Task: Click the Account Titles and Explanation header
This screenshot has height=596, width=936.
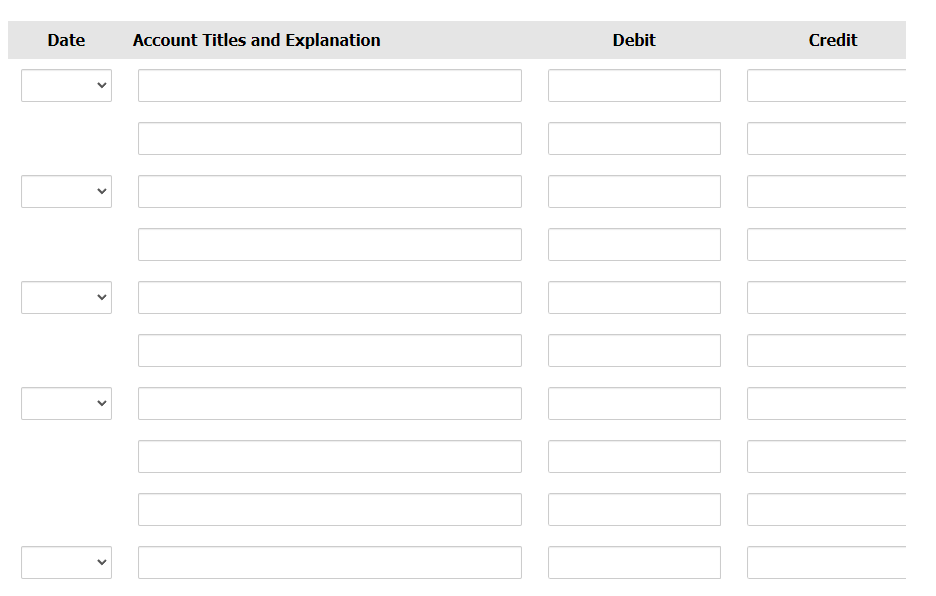Action: [257, 40]
